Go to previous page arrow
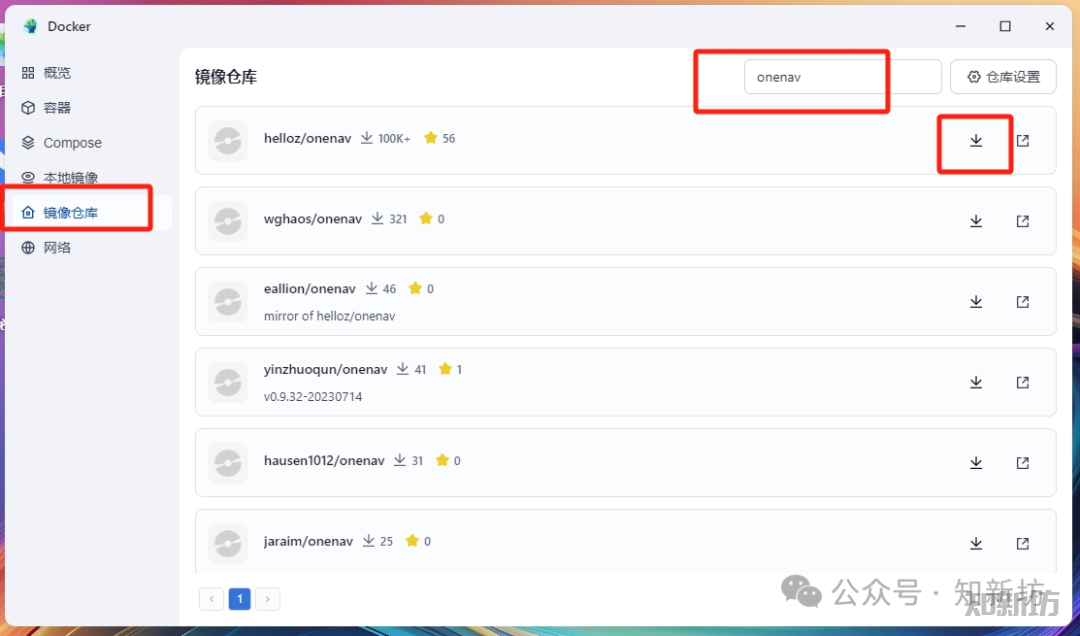 point(211,599)
